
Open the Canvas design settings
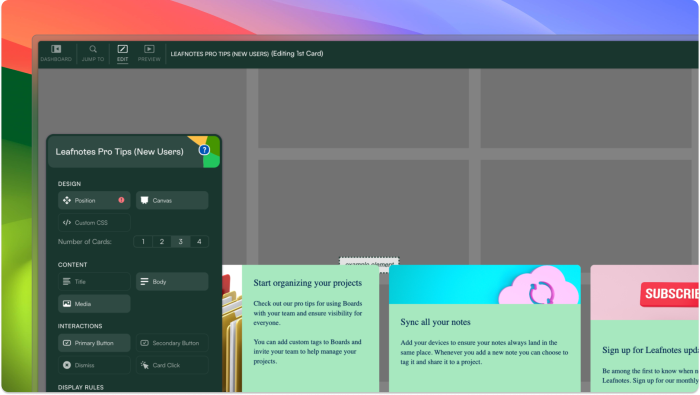(x=172, y=200)
